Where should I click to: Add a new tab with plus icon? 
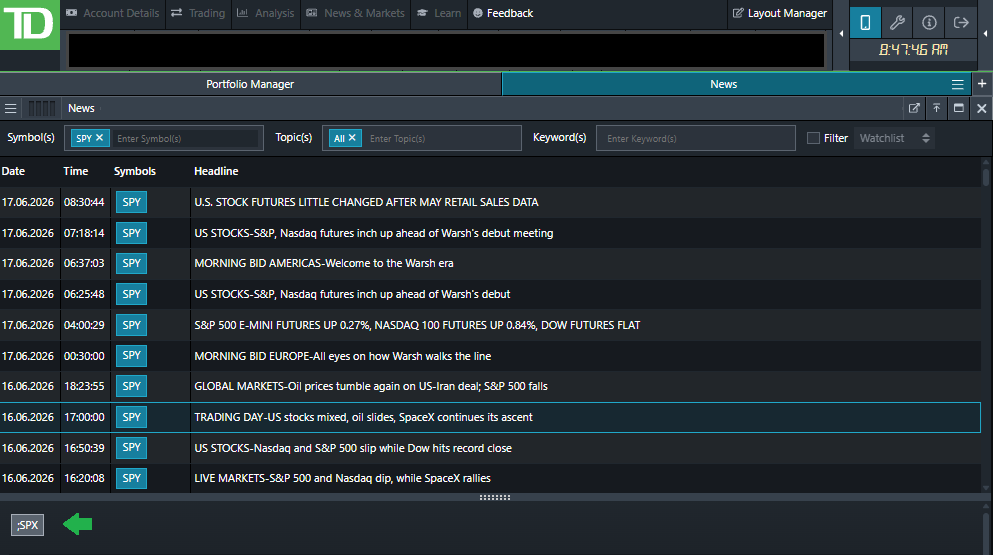point(982,84)
